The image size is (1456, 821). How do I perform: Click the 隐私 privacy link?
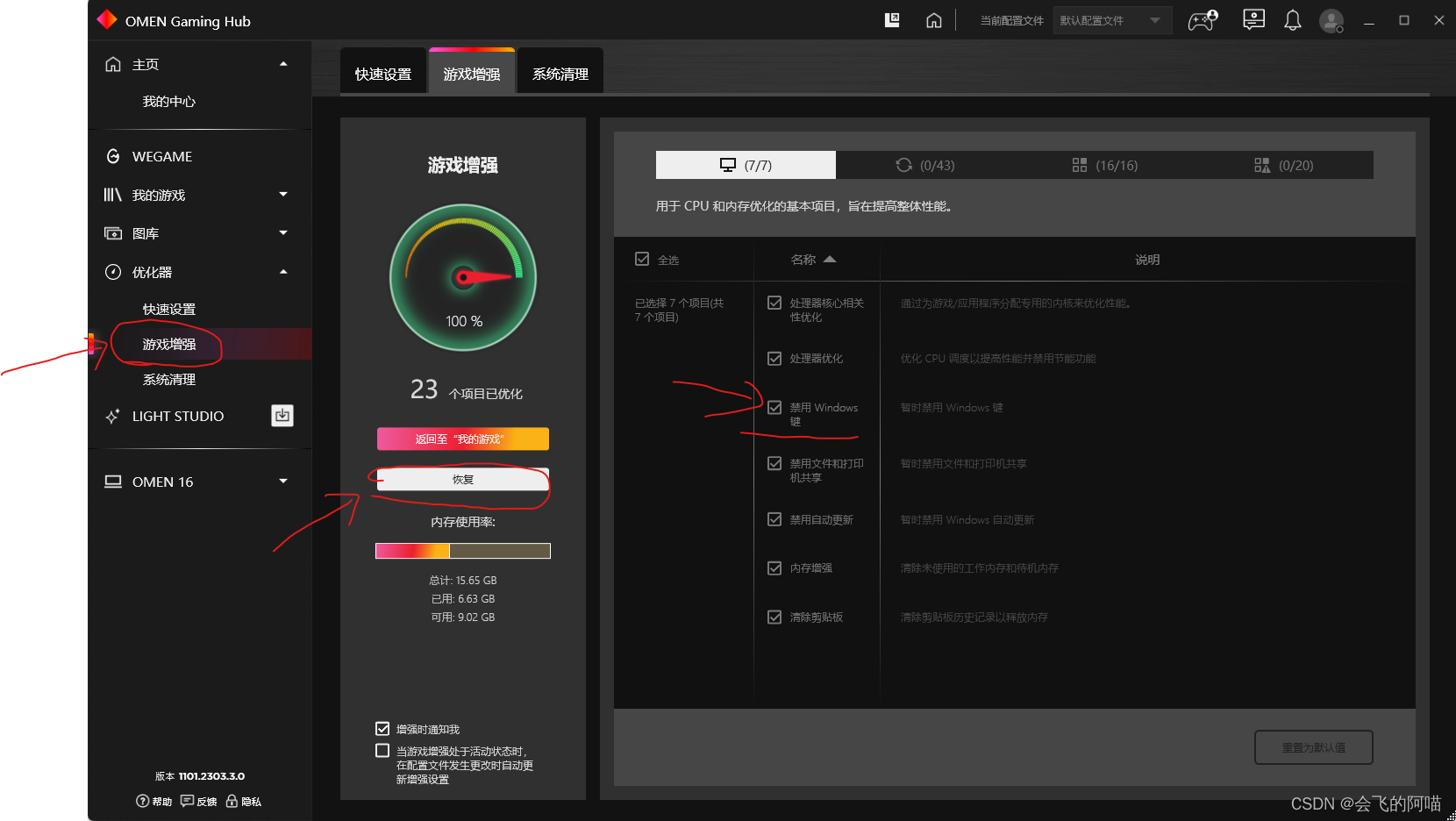252,802
